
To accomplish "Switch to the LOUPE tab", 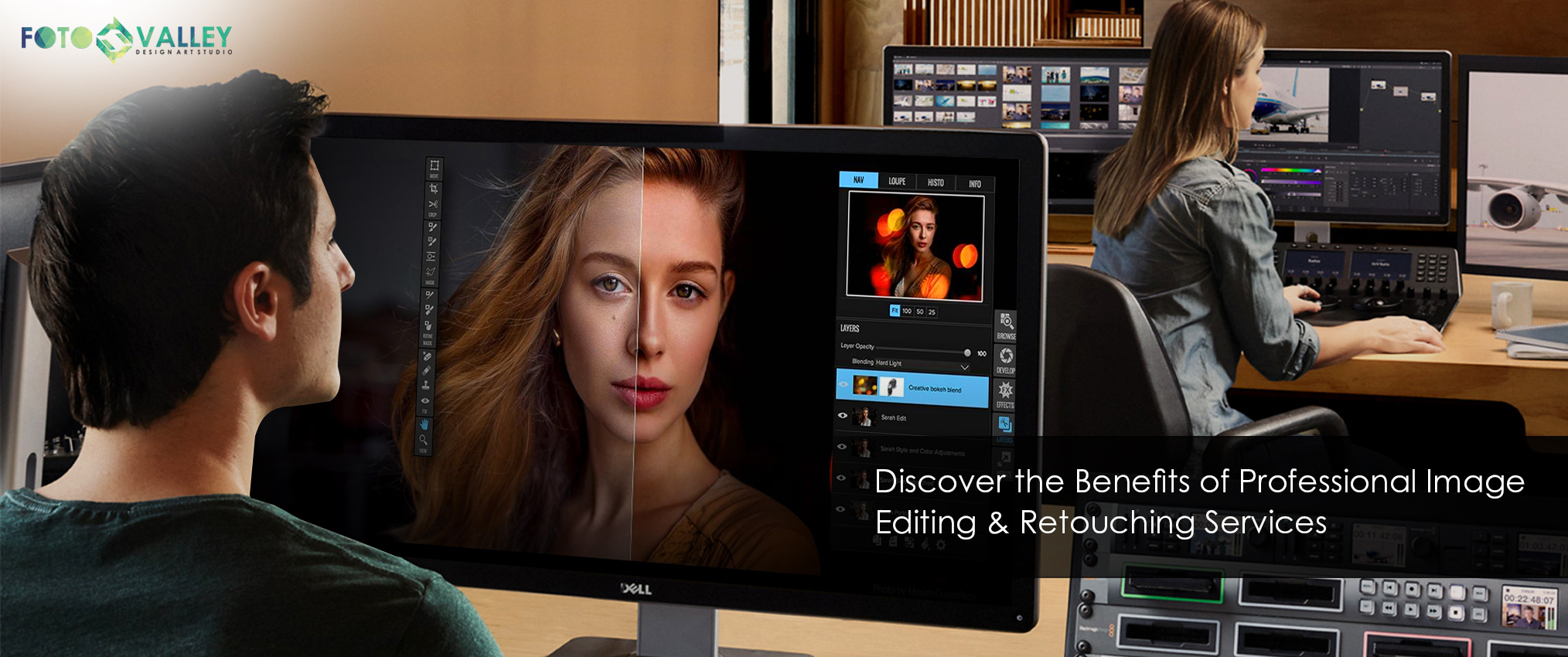I will tap(897, 182).
